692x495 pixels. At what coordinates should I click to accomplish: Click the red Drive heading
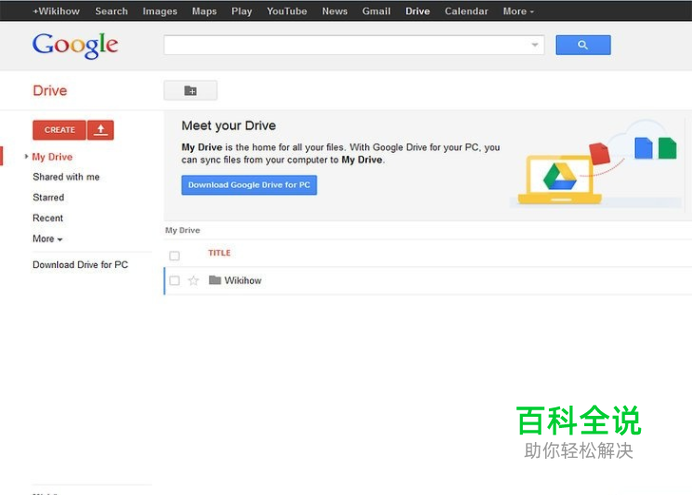coord(50,90)
